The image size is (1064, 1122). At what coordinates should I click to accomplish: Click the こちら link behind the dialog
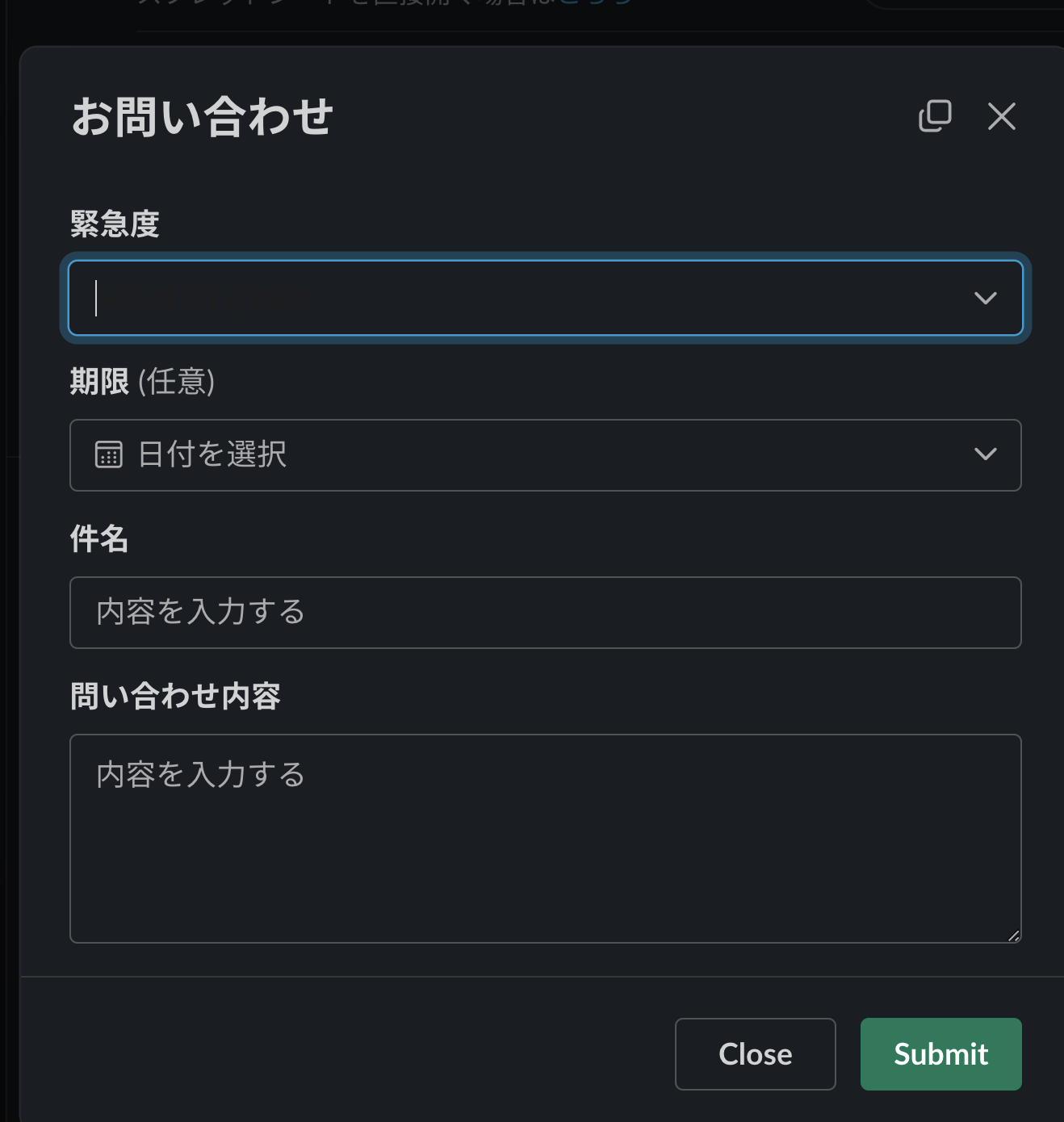[597, 3]
